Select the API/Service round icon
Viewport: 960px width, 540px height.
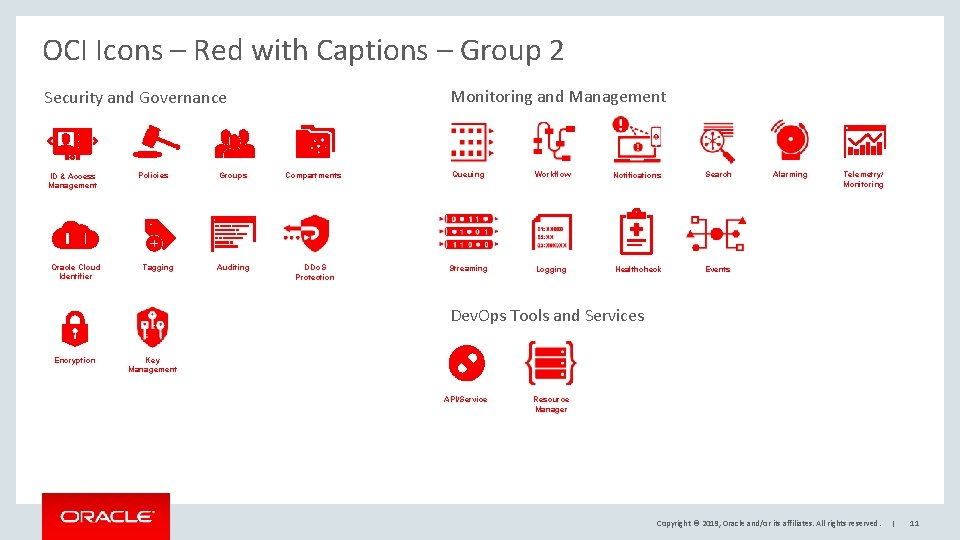467,363
